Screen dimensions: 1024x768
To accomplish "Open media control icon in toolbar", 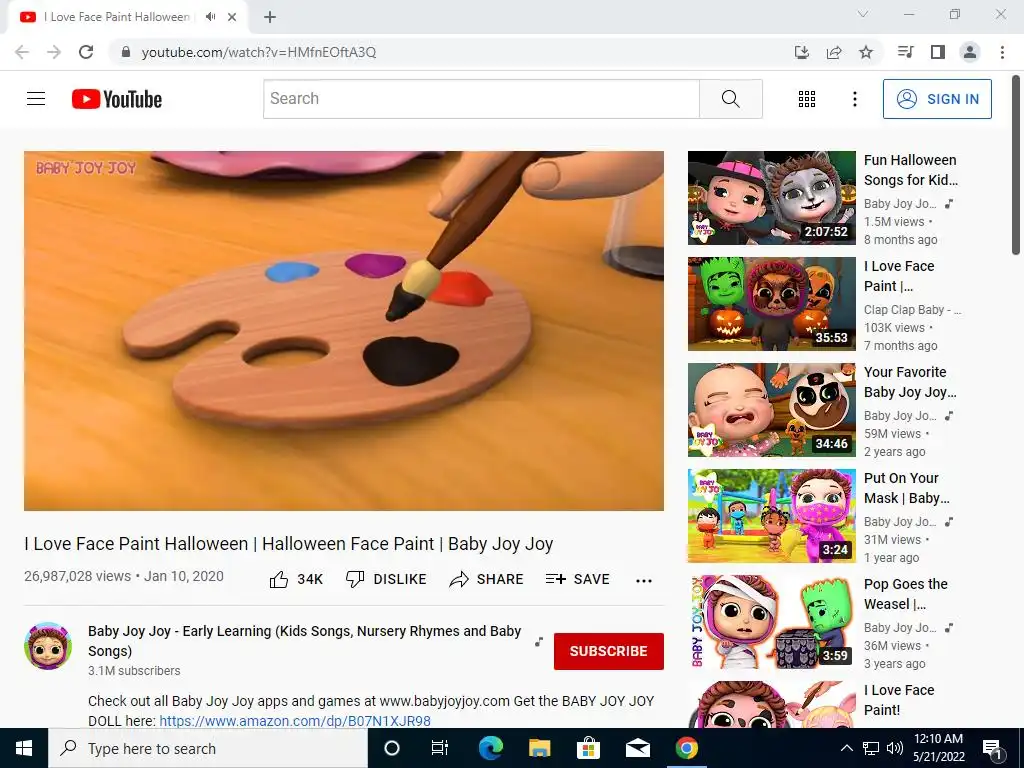I will click(x=906, y=52).
